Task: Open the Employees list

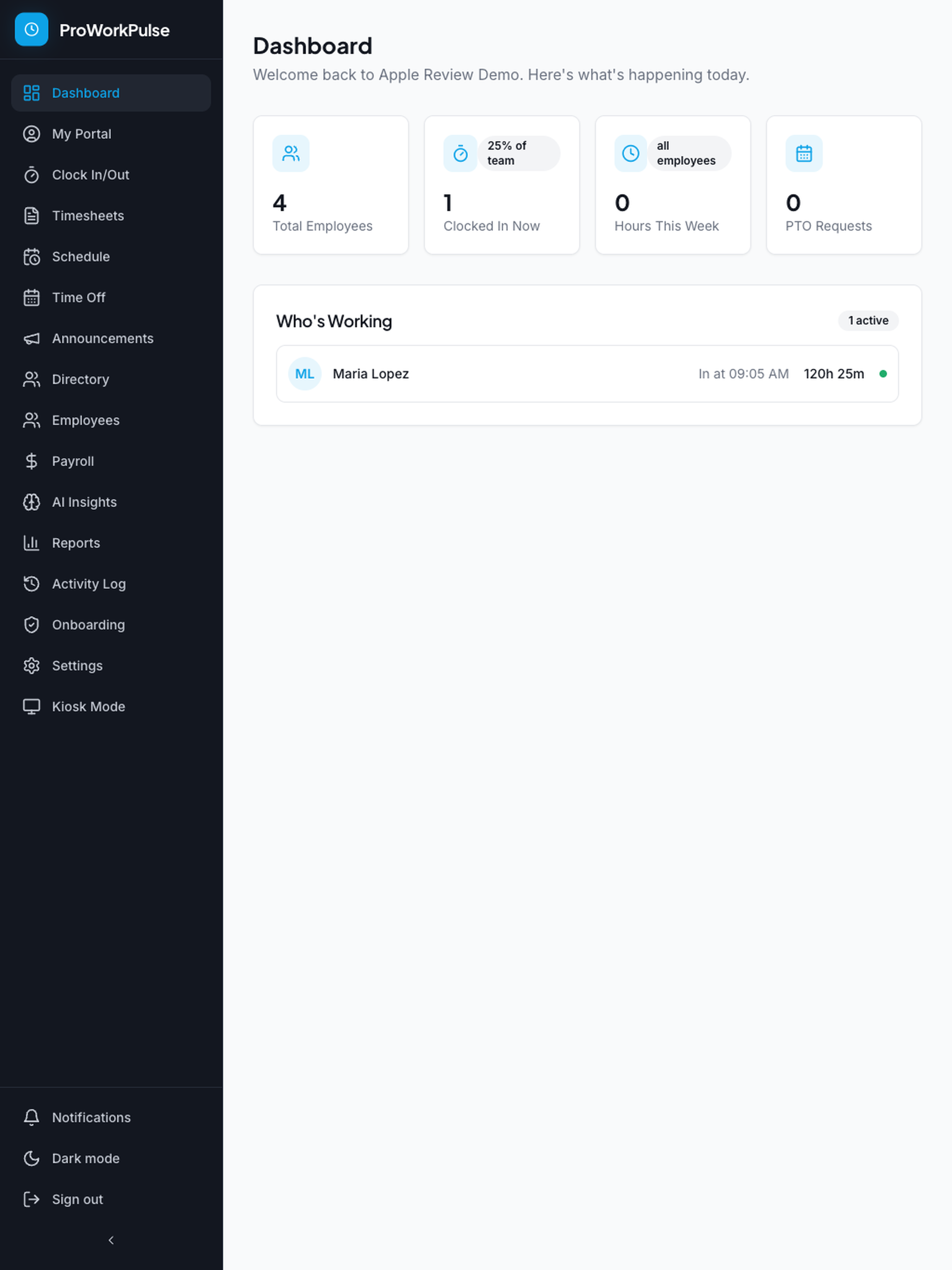Action: (112, 420)
